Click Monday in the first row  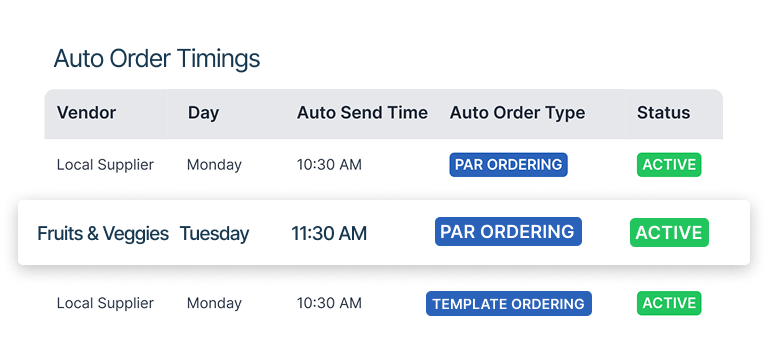click(214, 165)
